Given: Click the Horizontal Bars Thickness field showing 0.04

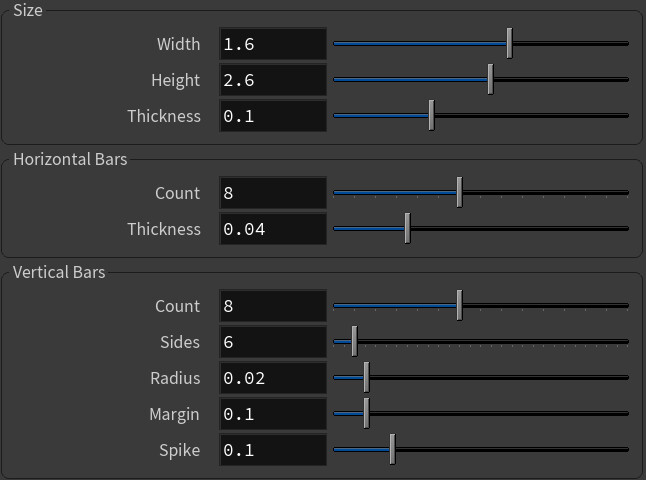Looking at the screenshot, I should [273, 229].
